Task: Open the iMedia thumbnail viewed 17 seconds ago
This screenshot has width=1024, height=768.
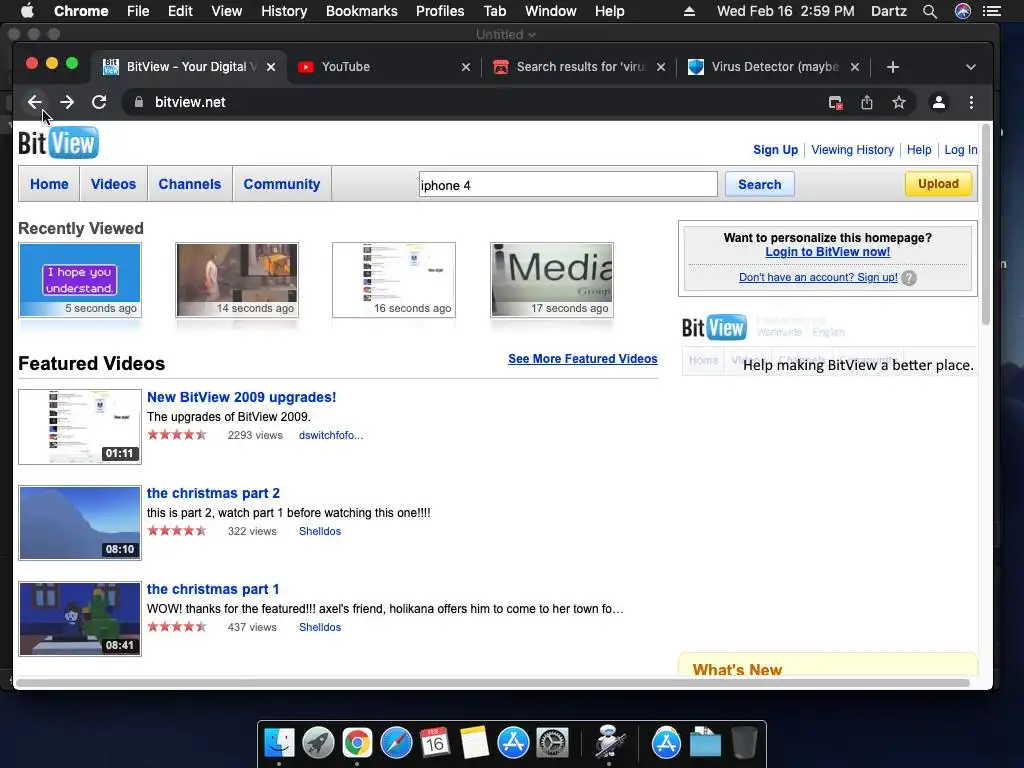Action: [x=552, y=280]
